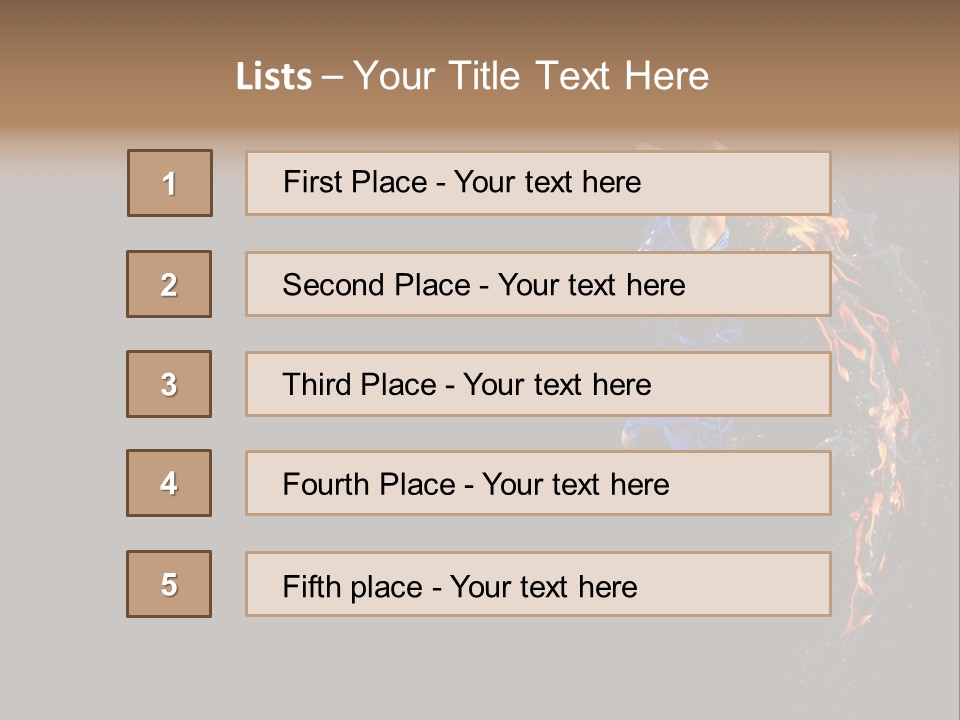Click the number 3 box
Image resolution: width=960 pixels, height=720 pixels.
[x=169, y=384]
